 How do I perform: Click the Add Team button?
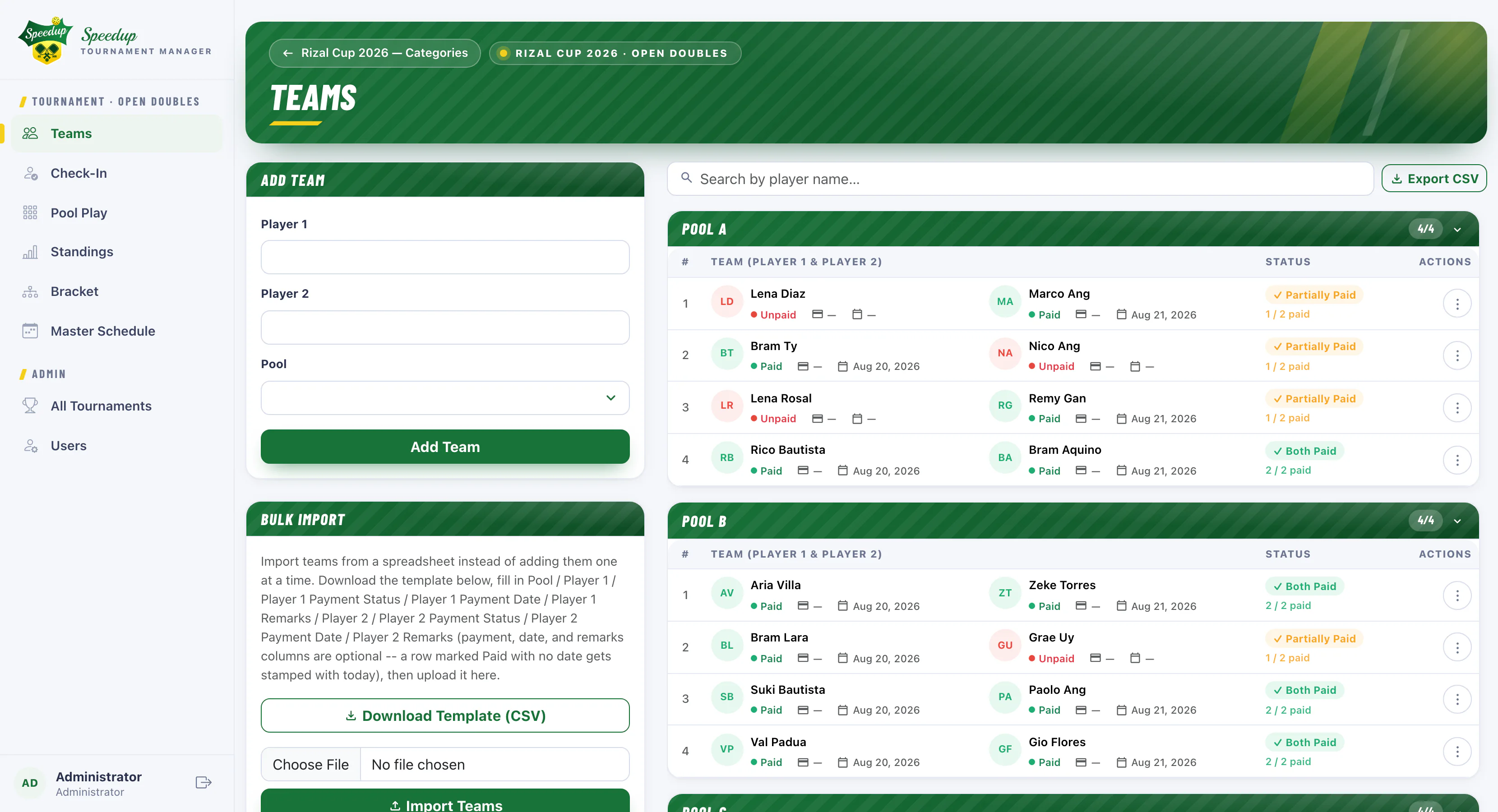click(x=445, y=447)
